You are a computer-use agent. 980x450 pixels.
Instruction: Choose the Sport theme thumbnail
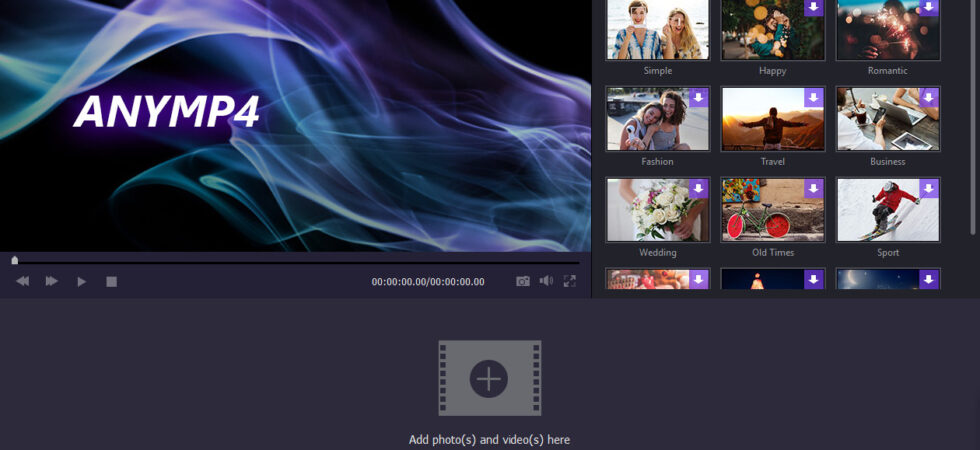(x=888, y=209)
